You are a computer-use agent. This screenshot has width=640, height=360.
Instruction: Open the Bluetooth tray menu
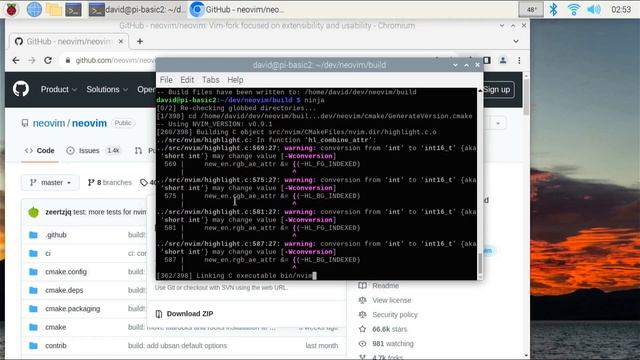coord(553,9)
